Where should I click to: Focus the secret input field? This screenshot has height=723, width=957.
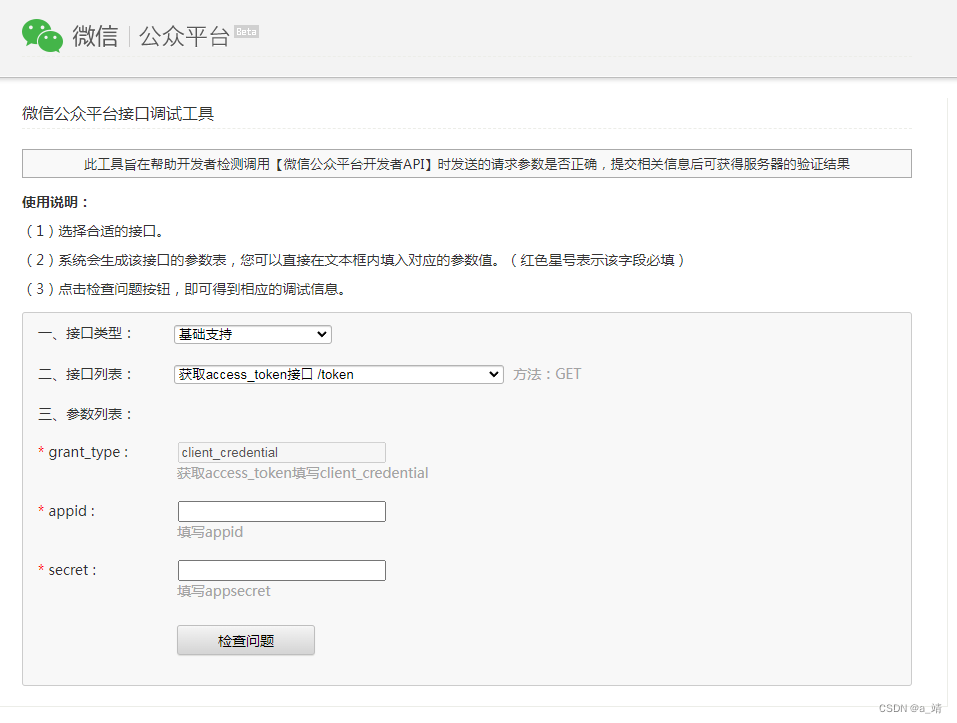point(281,570)
